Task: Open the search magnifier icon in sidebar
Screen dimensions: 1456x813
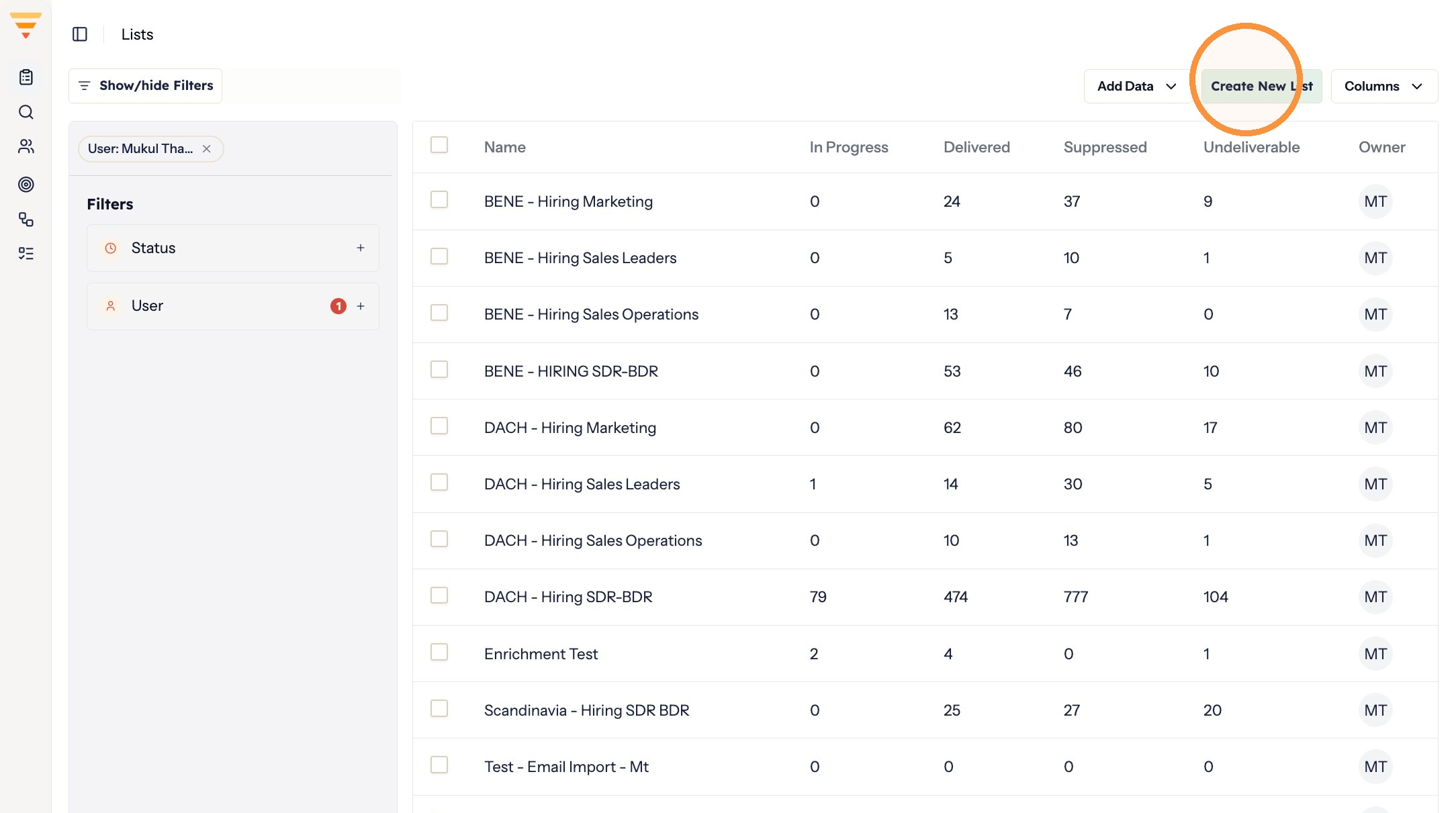Action: 26,112
